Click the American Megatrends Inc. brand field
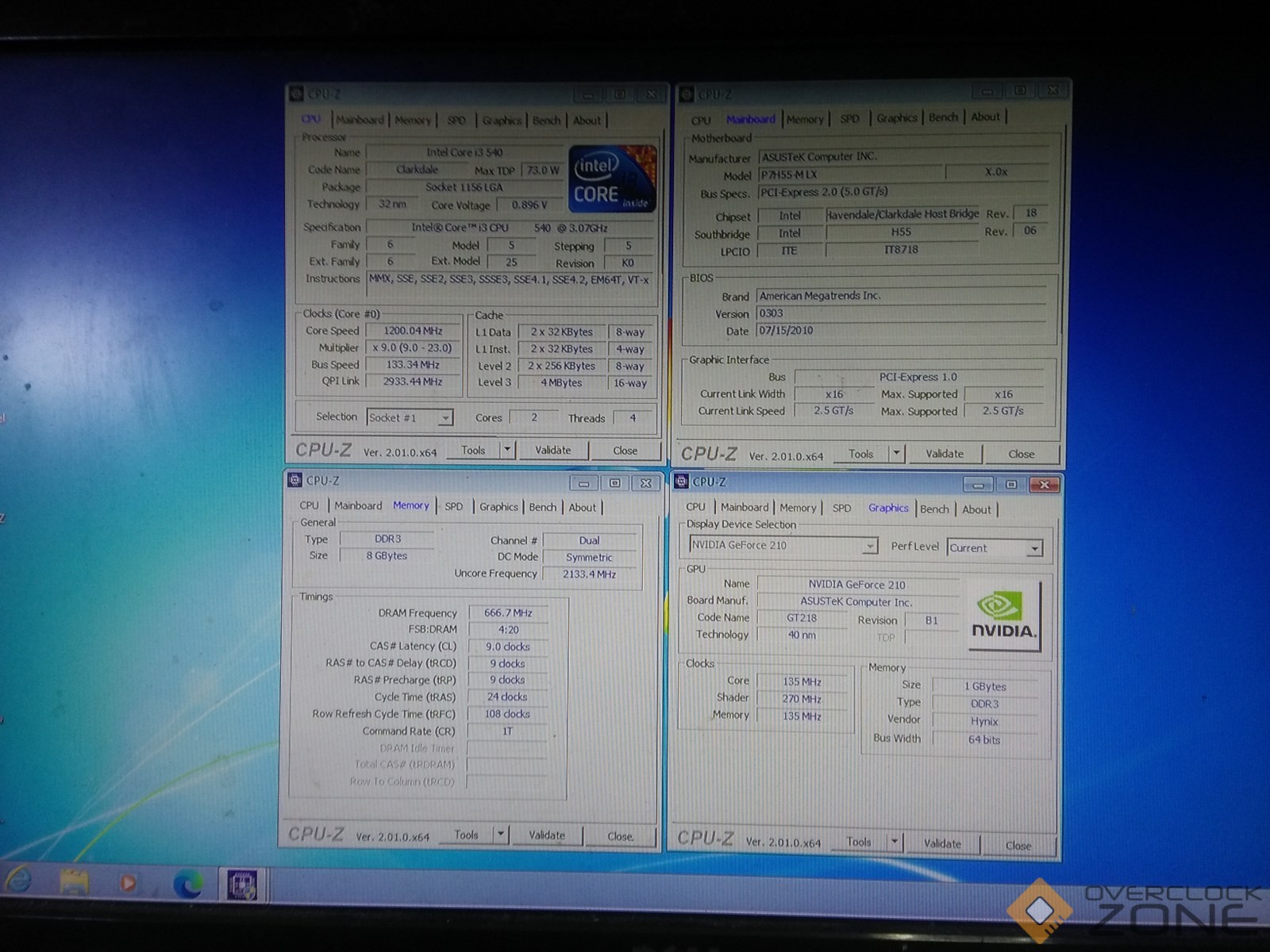Screen dimensions: 1270x952 point(901,295)
